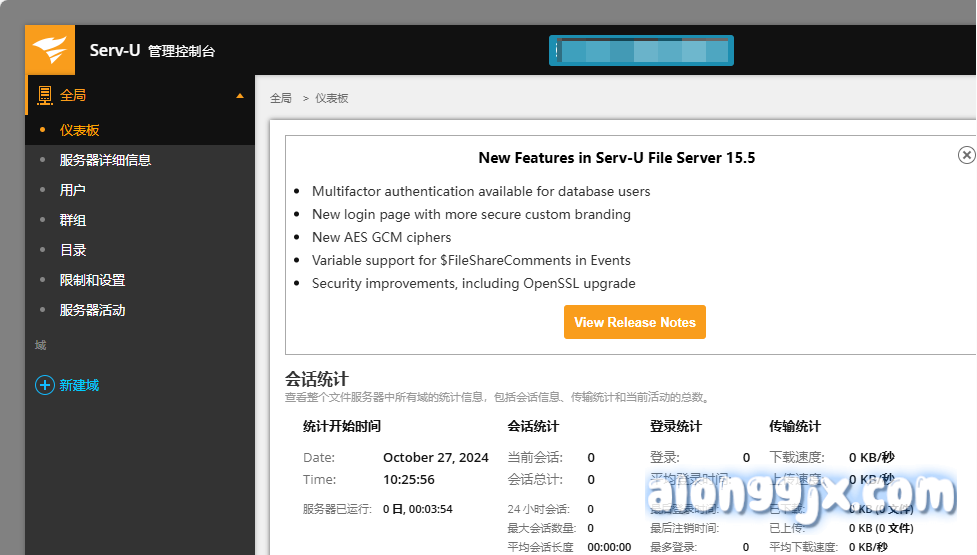
Task: Click the 会话统计 section heading
Action: pos(316,379)
